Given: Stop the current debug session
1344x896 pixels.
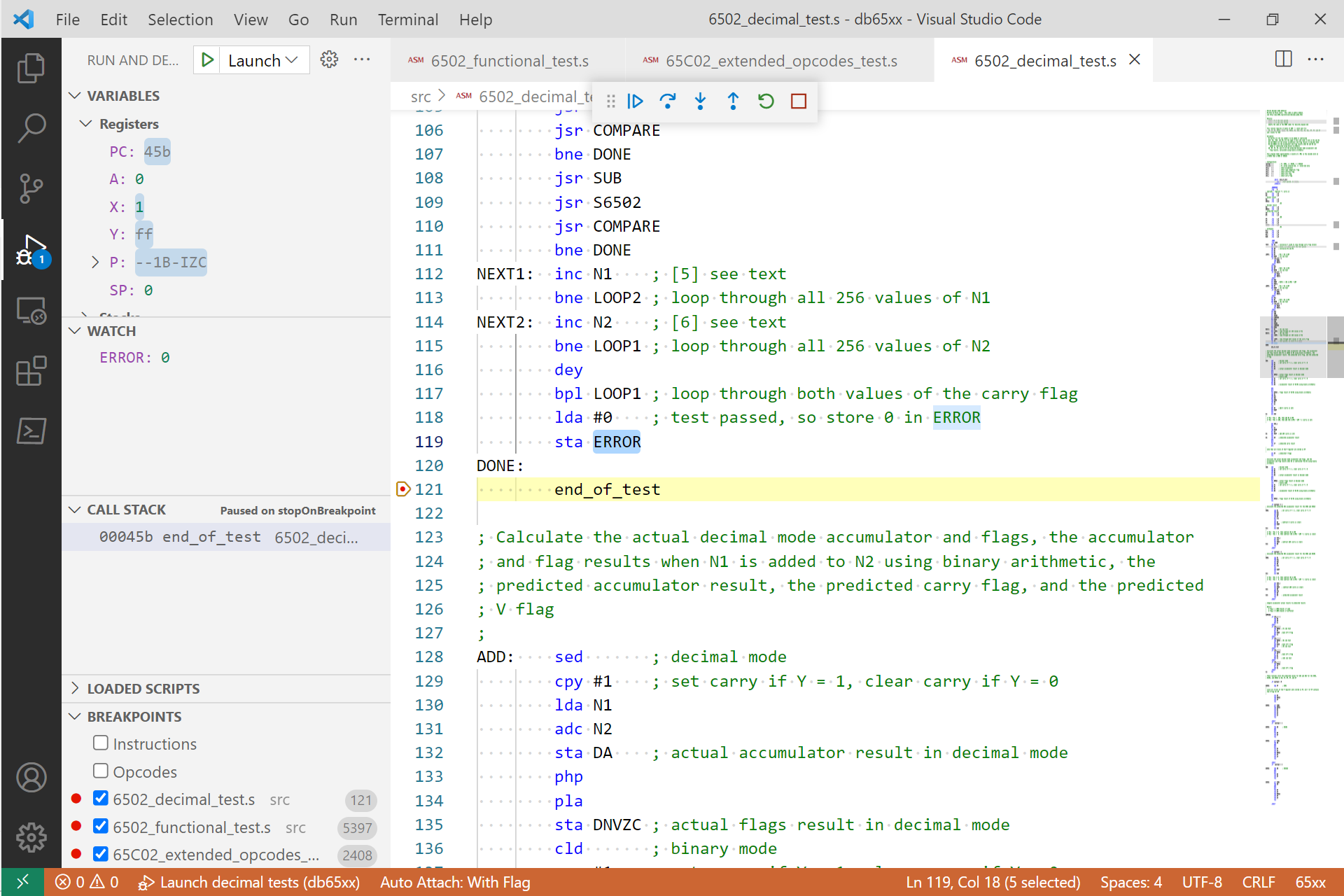Looking at the screenshot, I should (x=798, y=101).
